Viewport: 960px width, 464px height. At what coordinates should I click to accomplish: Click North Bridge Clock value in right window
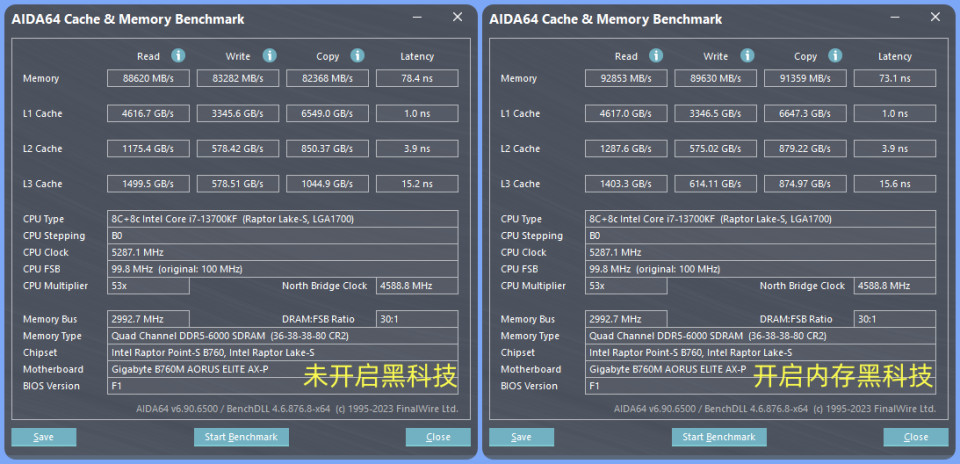894,286
